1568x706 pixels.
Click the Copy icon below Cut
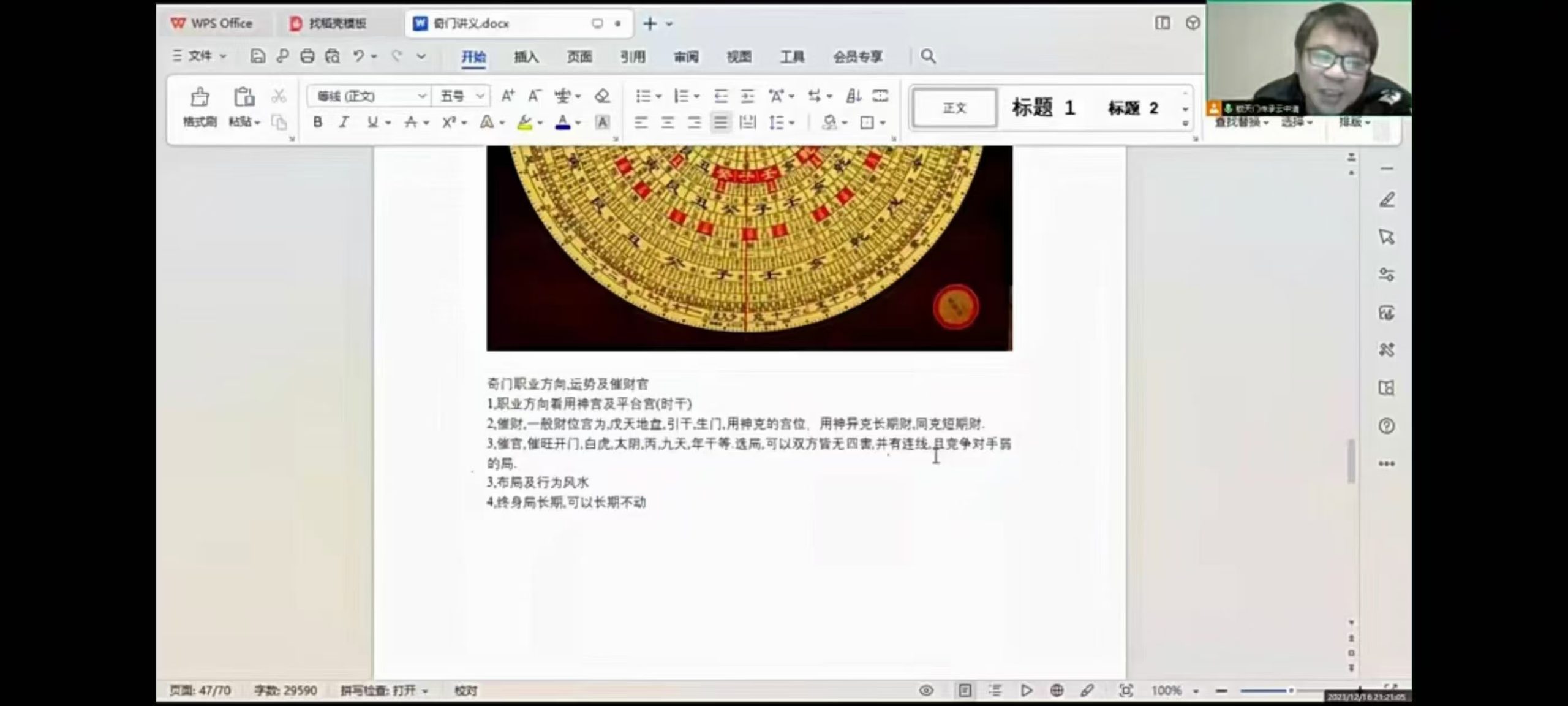(x=279, y=122)
